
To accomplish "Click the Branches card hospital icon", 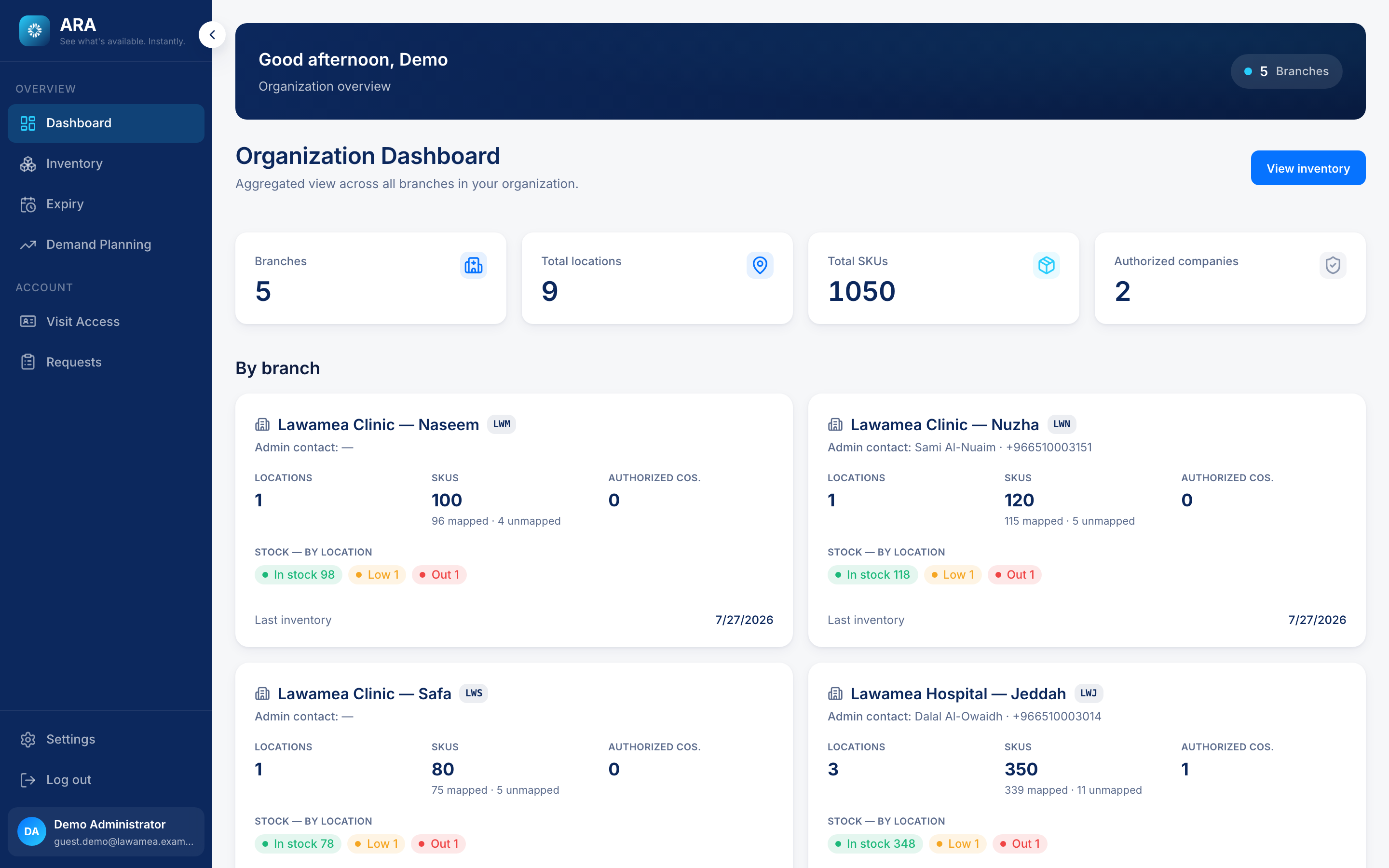I will click(474, 265).
